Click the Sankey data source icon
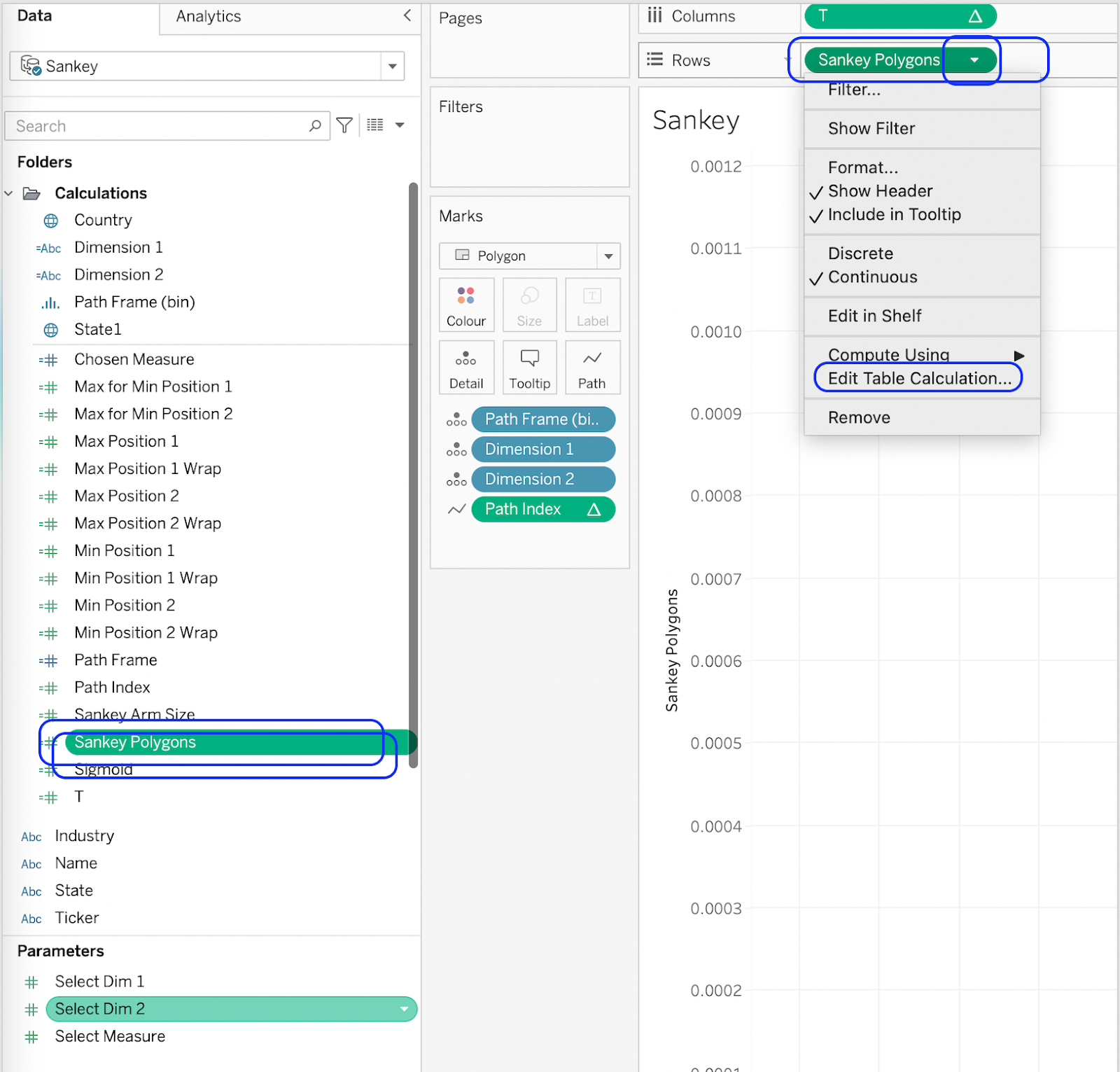Image resolution: width=1120 pixels, height=1072 pixels. click(x=31, y=66)
